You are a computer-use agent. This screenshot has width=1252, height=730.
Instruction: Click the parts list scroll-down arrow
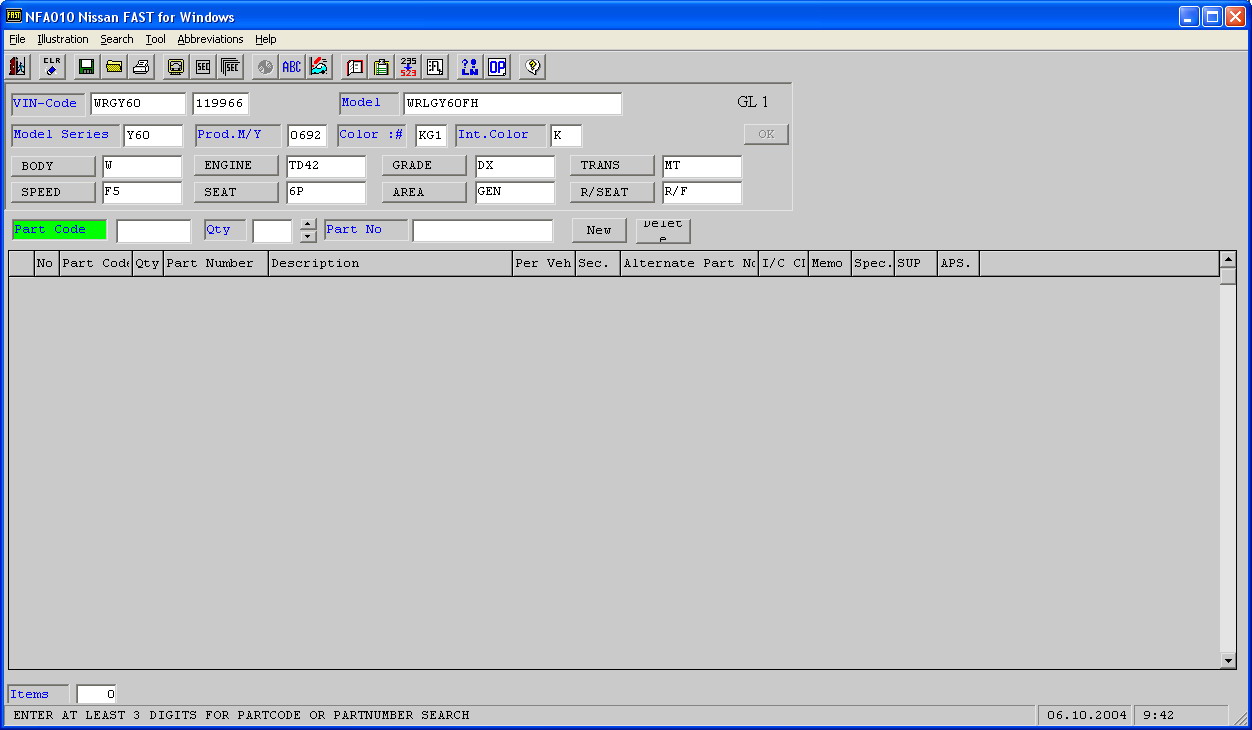tap(1228, 661)
